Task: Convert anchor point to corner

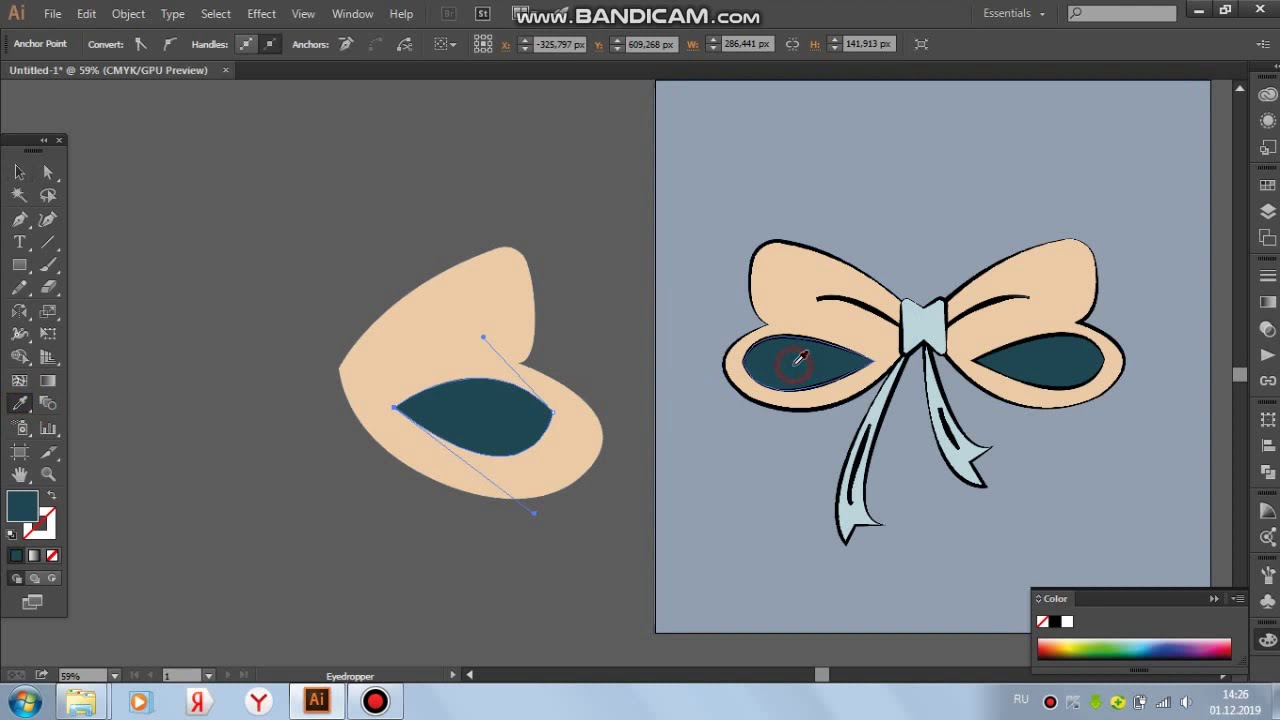Action: click(x=141, y=44)
